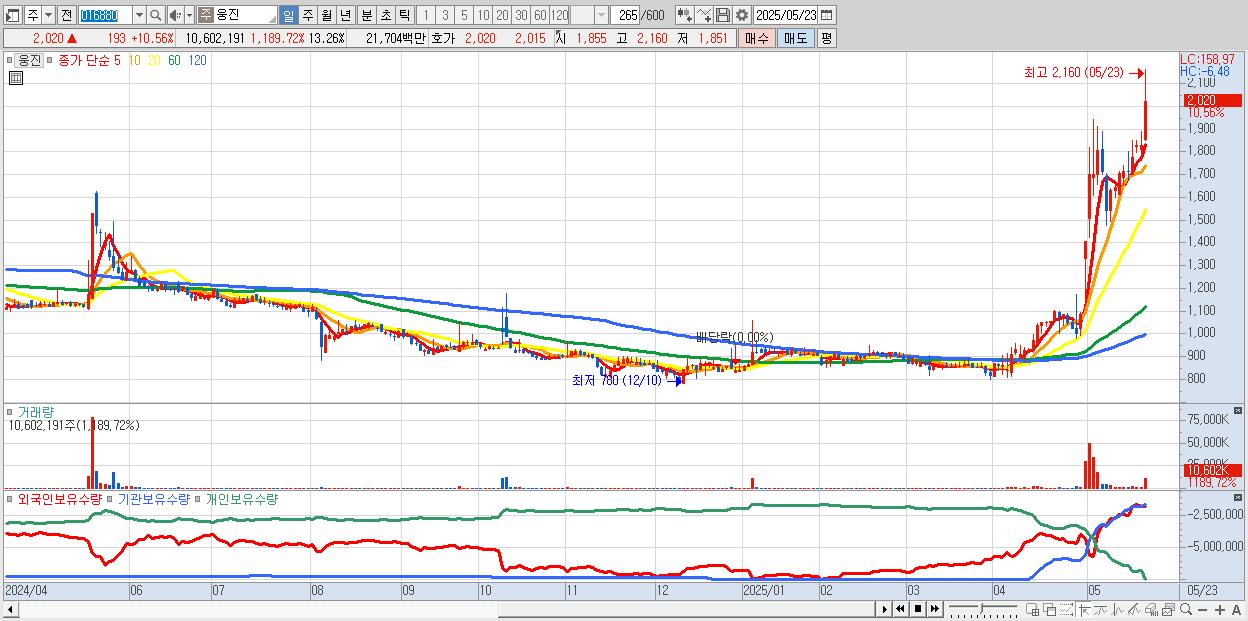Click the 개인보유수량 legend label
The image size is (1248, 621).
241,498
